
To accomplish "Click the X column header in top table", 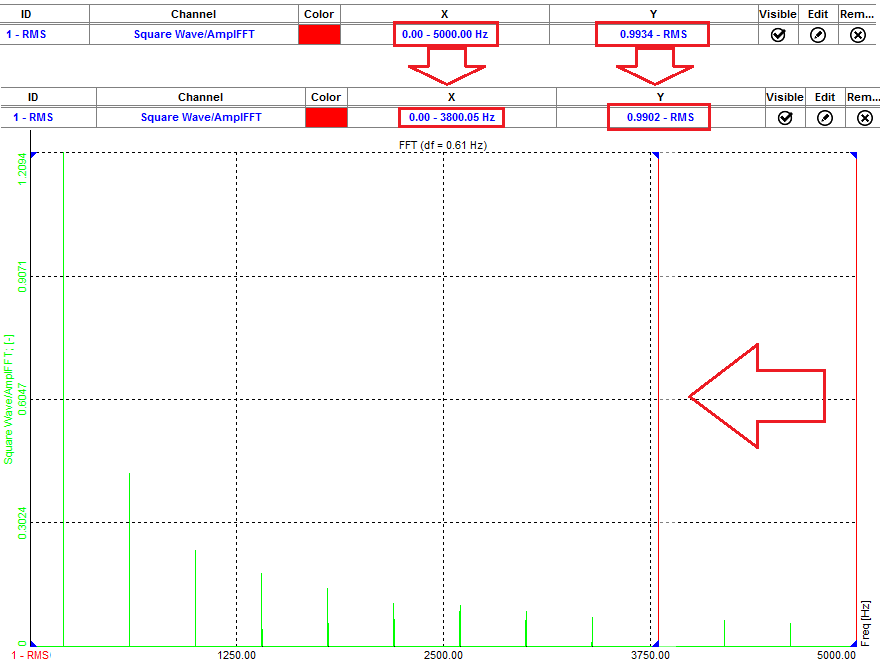I will (444, 14).
